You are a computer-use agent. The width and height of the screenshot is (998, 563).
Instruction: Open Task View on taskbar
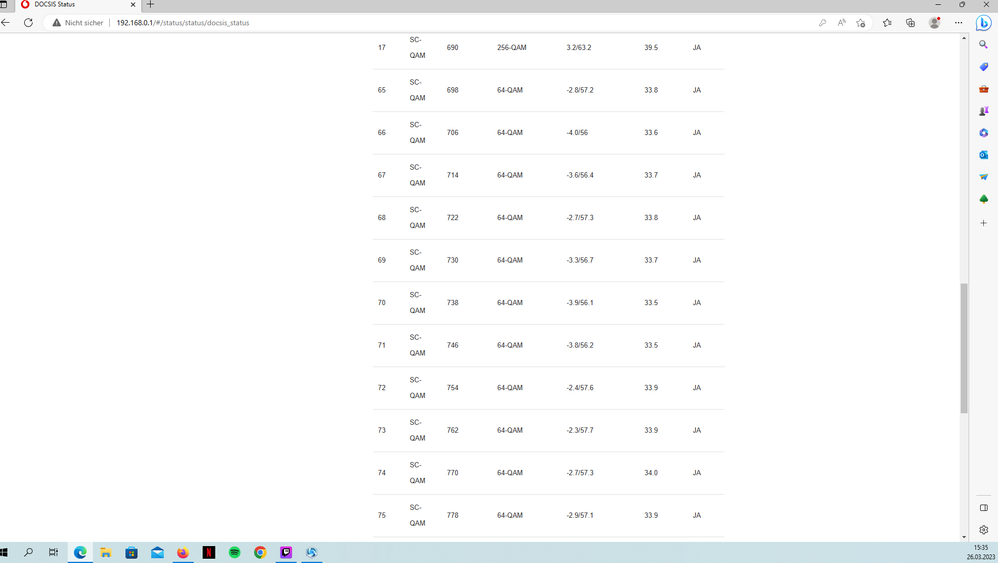pyautogui.click(x=53, y=552)
